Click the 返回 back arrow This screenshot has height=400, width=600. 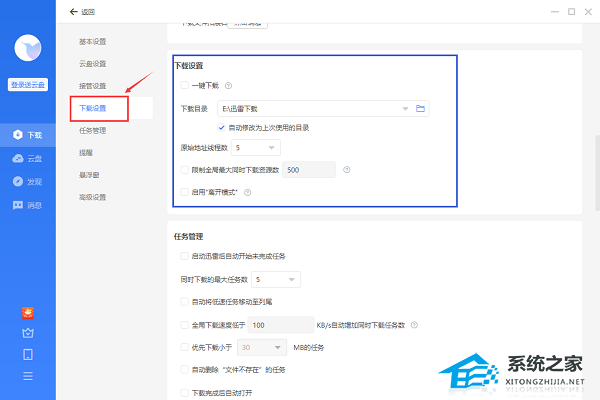point(73,12)
